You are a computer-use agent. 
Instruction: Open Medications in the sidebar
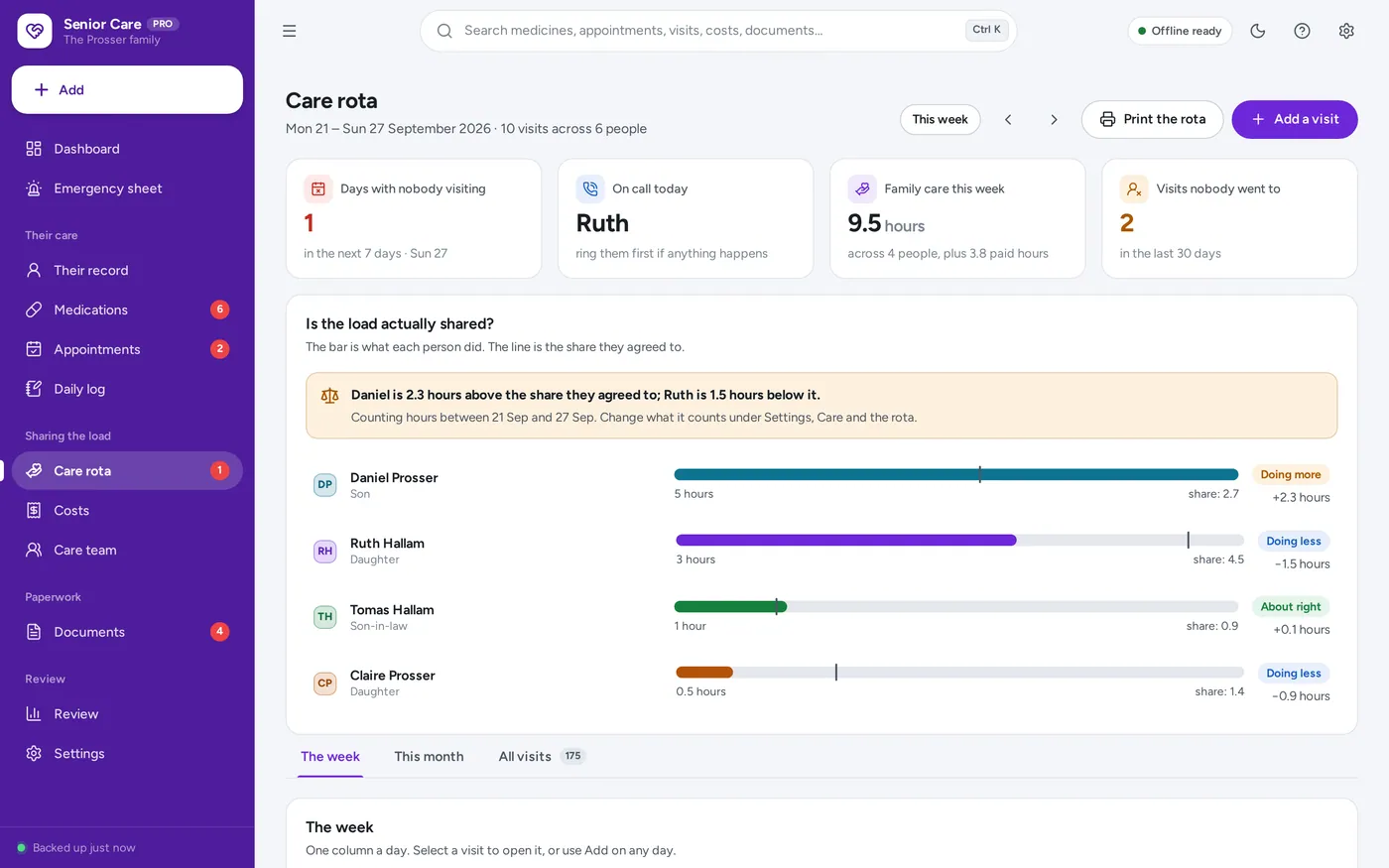coord(127,310)
